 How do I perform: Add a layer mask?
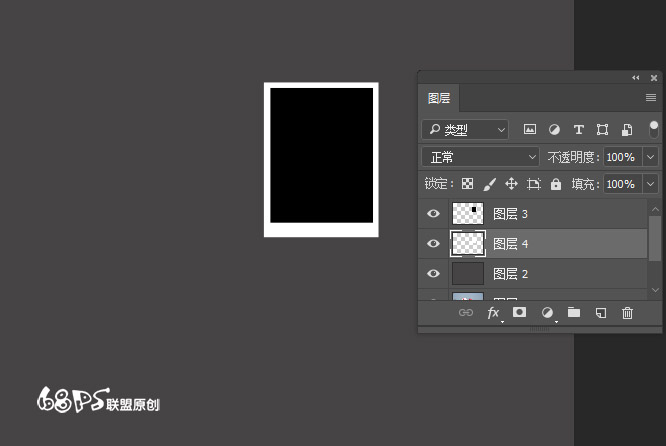pos(519,313)
